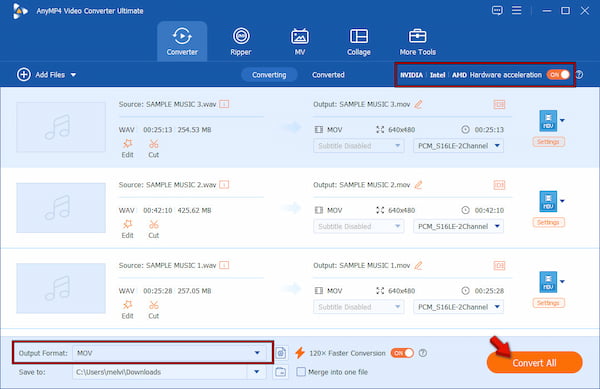
Task: Expand the Add Files dropdown arrow
Action: point(73,75)
